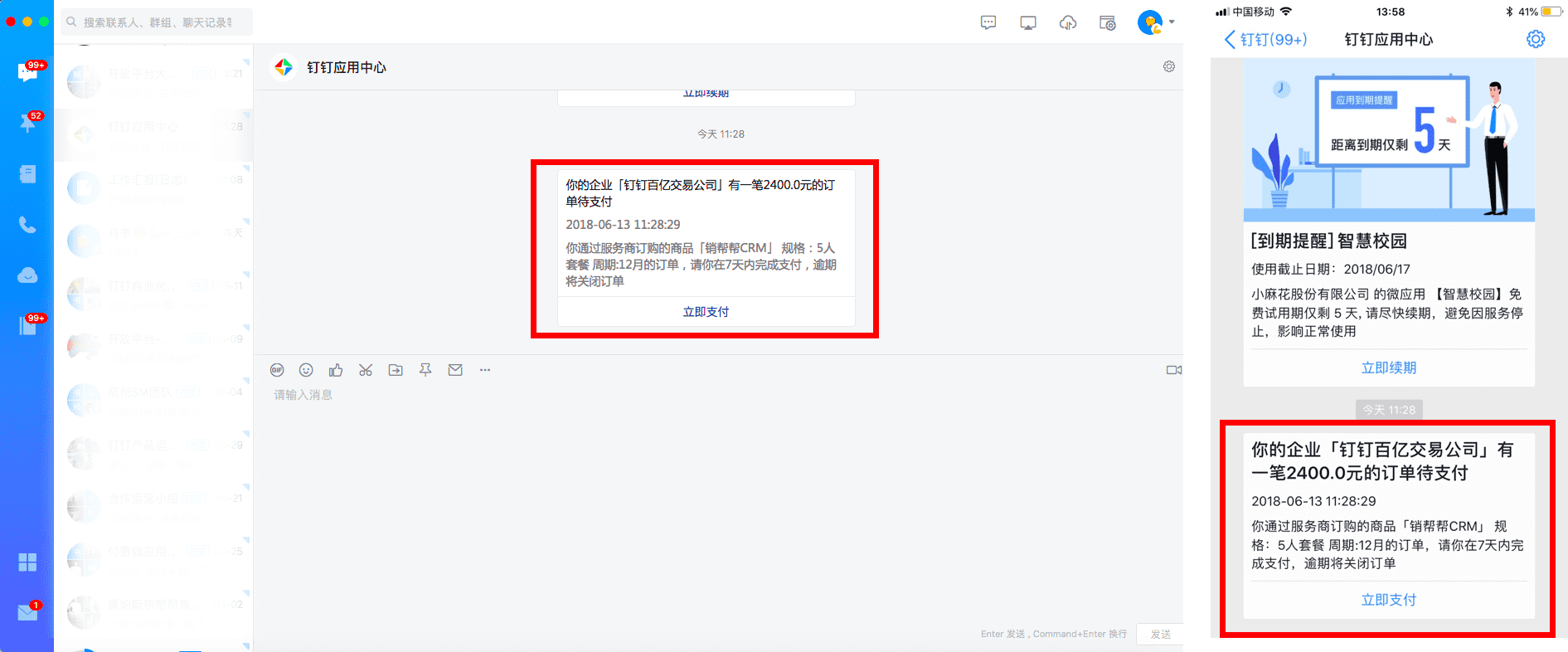Click 使用截止日期: 2018/06/17 on the phone
Screen dimensions: 1568x652
(x=1331, y=269)
